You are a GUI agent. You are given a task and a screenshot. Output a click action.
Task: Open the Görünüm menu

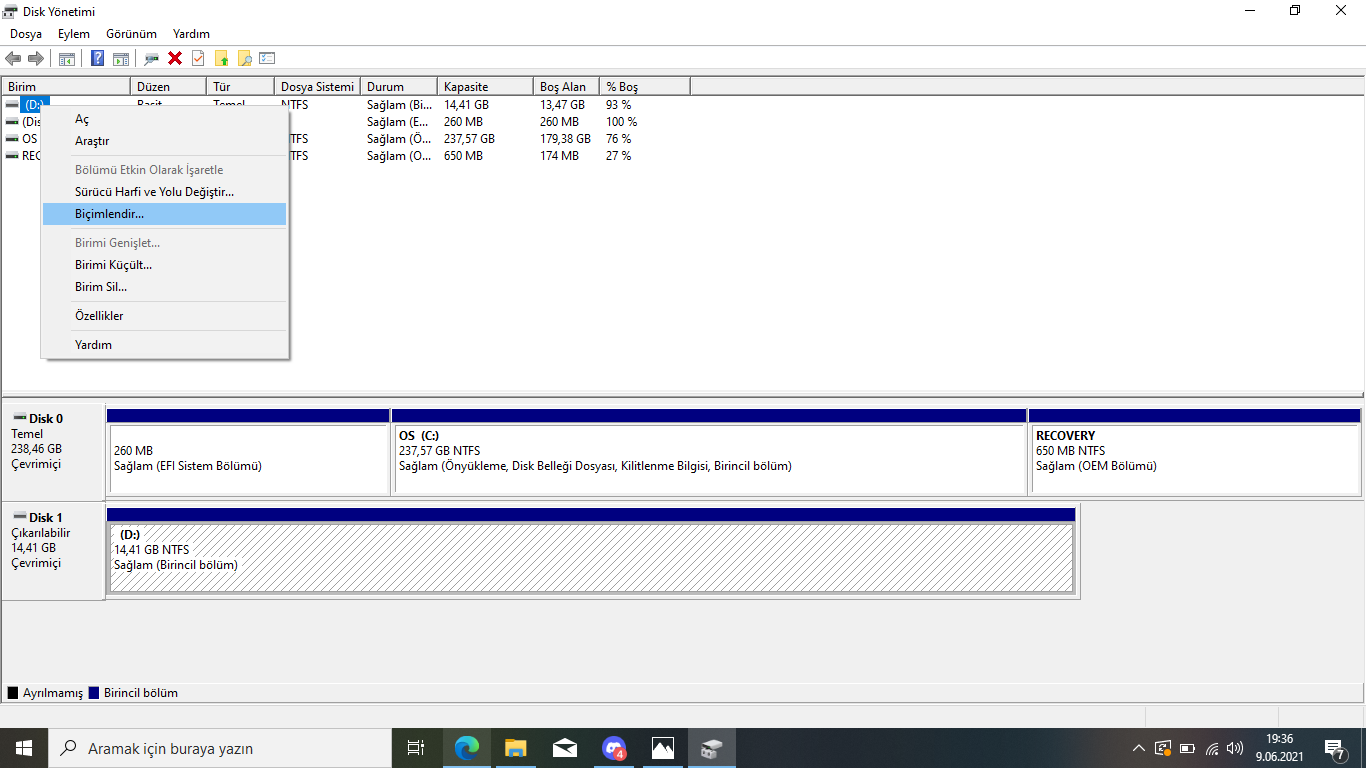click(131, 34)
